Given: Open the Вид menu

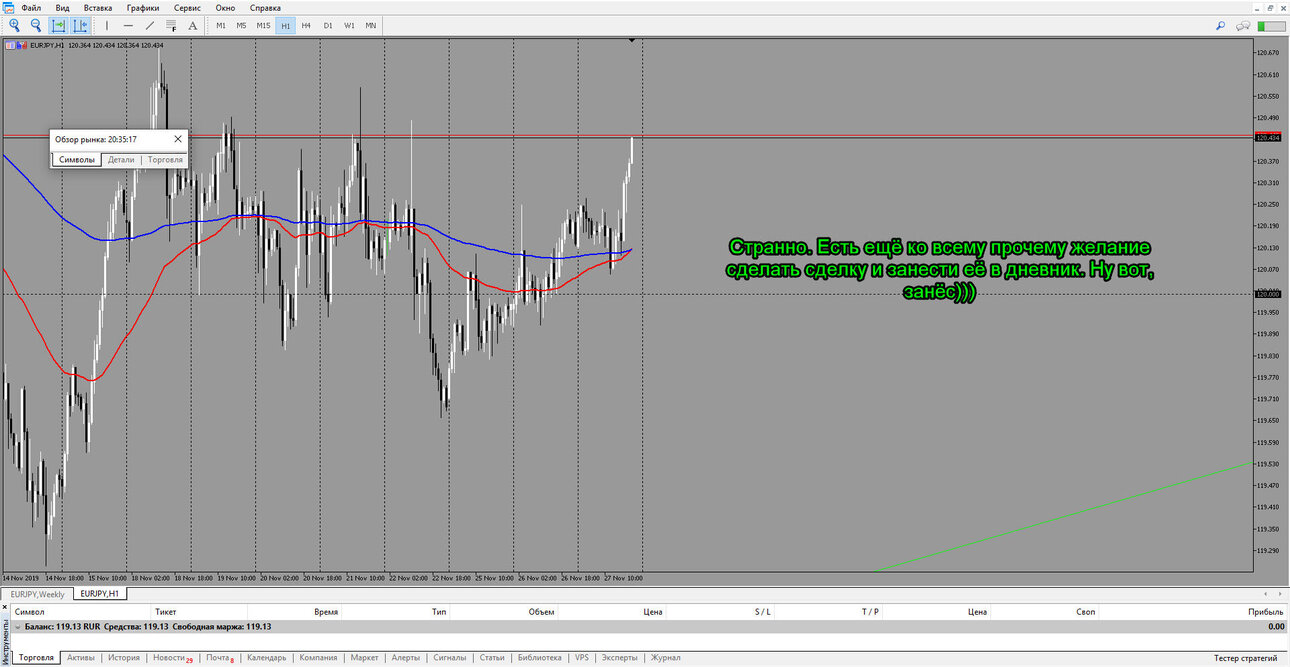Looking at the screenshot, I should coord(63,8).
